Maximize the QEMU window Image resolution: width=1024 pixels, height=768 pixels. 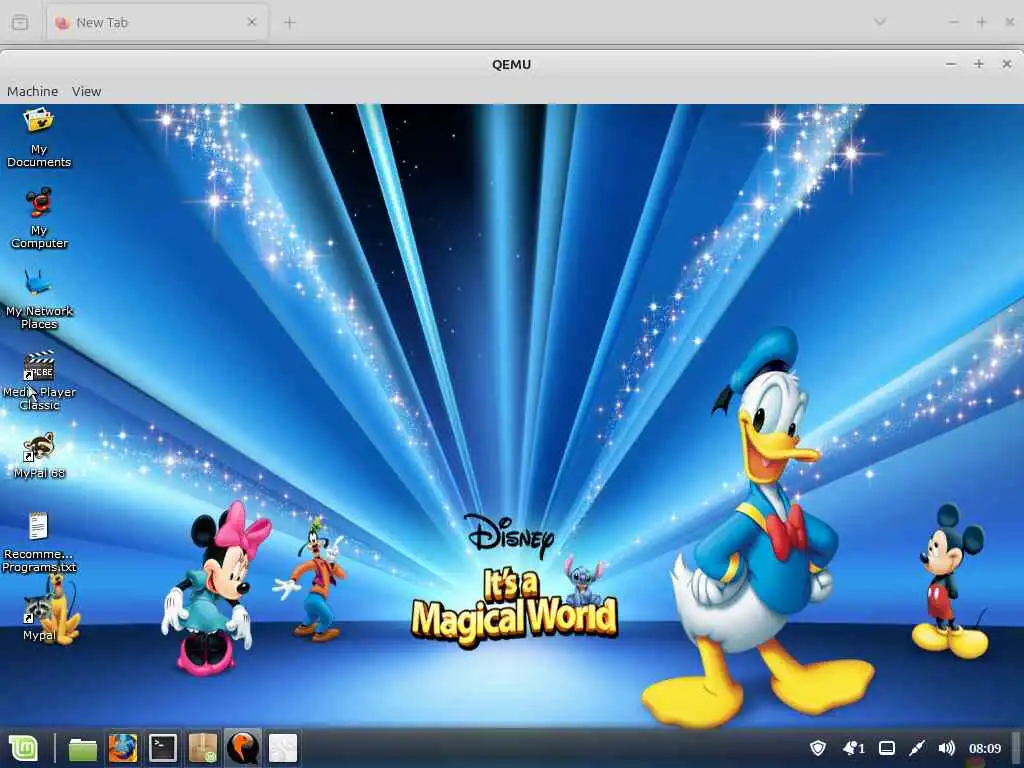(x=978, y=64)
